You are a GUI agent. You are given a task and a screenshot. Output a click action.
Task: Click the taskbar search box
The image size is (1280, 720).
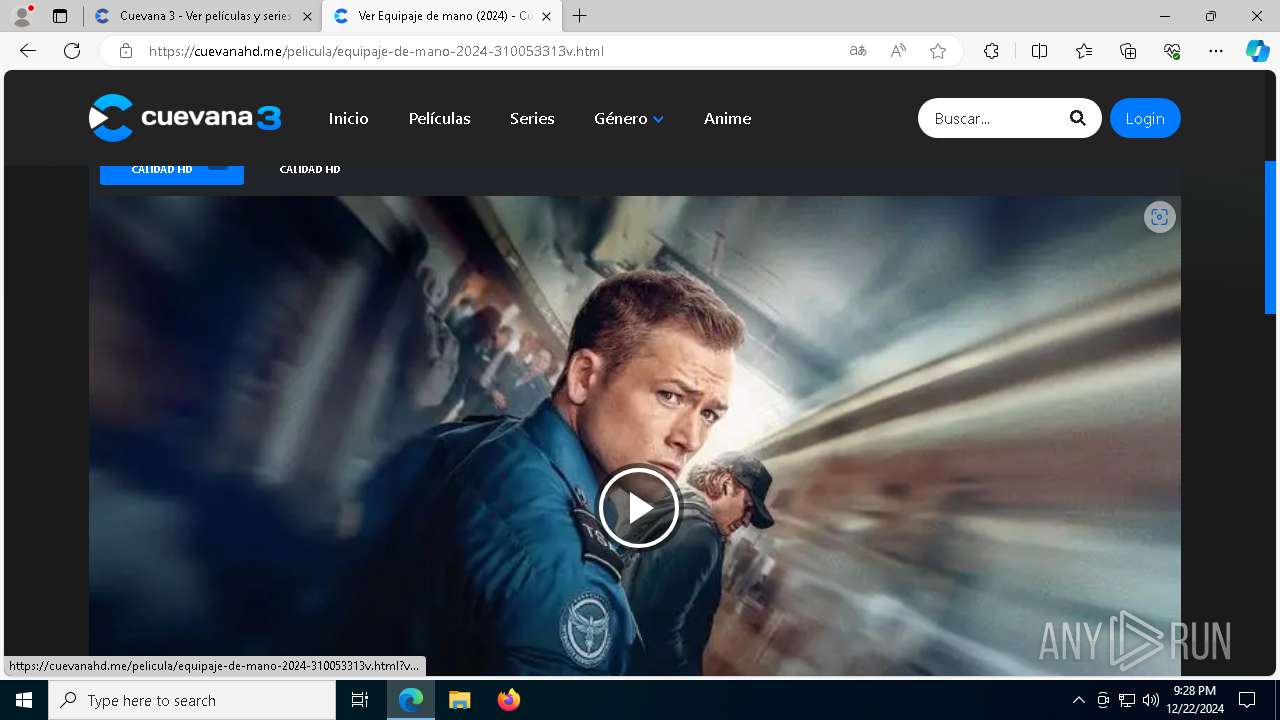click(192, 700)
